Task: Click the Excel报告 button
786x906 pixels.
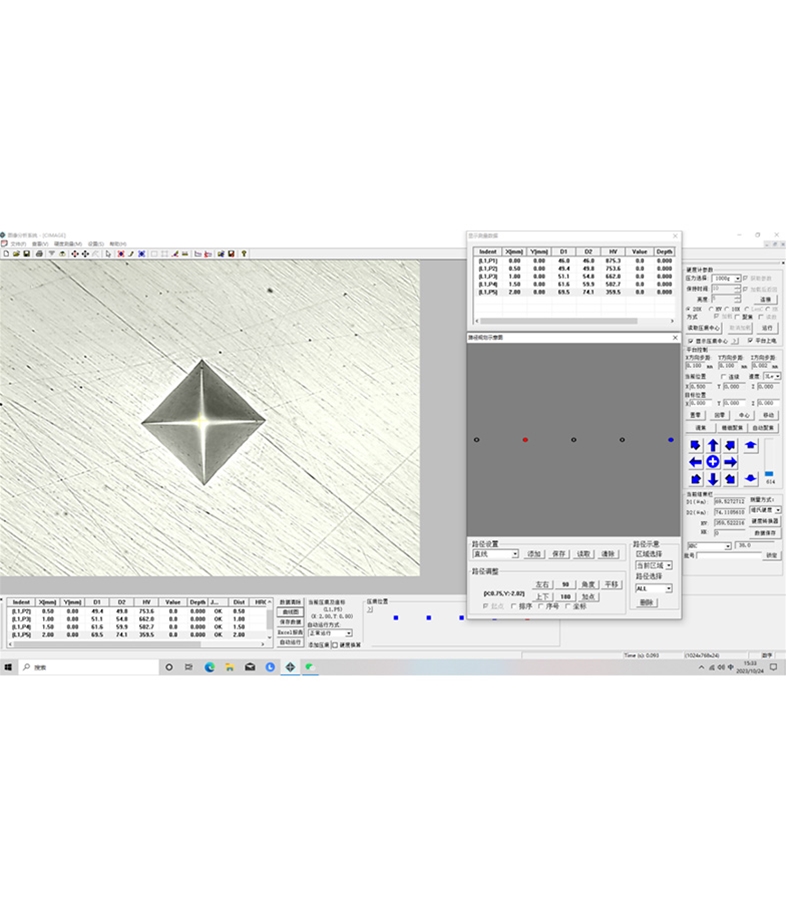Action: pos(290,632)
